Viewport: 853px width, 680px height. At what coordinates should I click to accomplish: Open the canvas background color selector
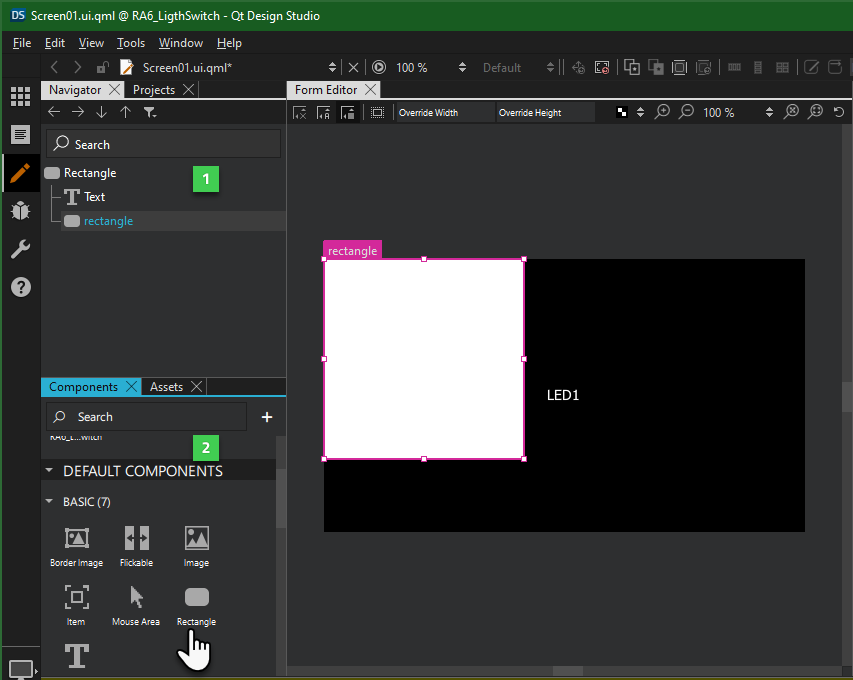click(x=623, y=113)
